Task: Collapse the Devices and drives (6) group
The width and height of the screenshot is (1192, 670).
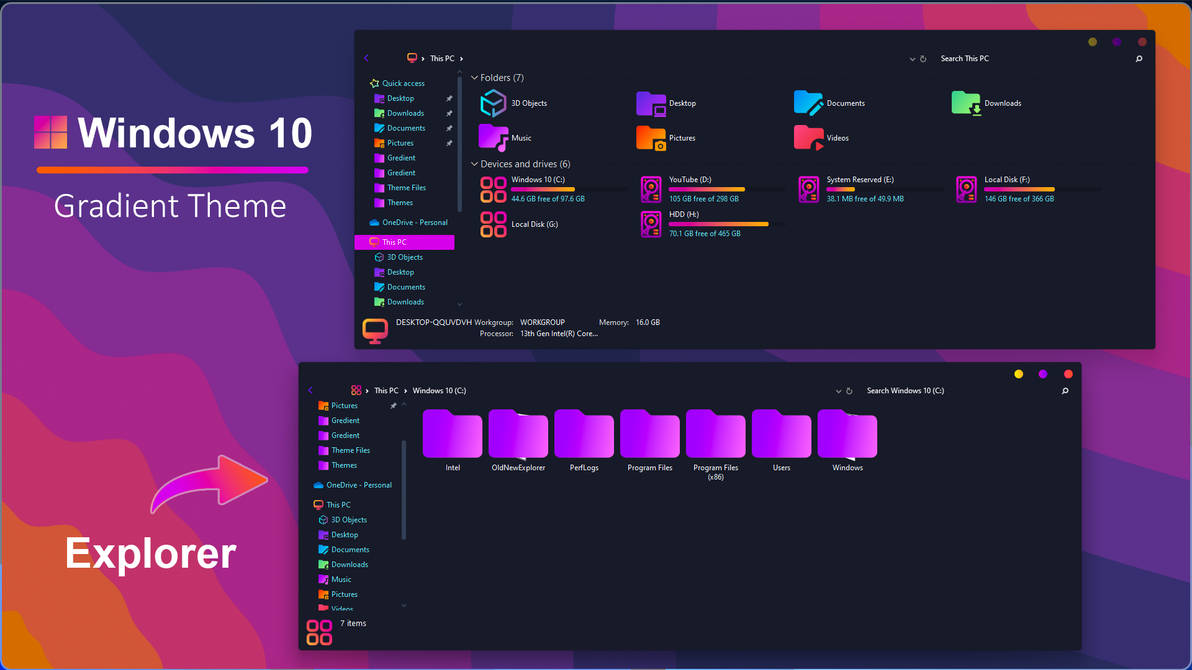Action: pyautogui.click(x=474, y=164)
